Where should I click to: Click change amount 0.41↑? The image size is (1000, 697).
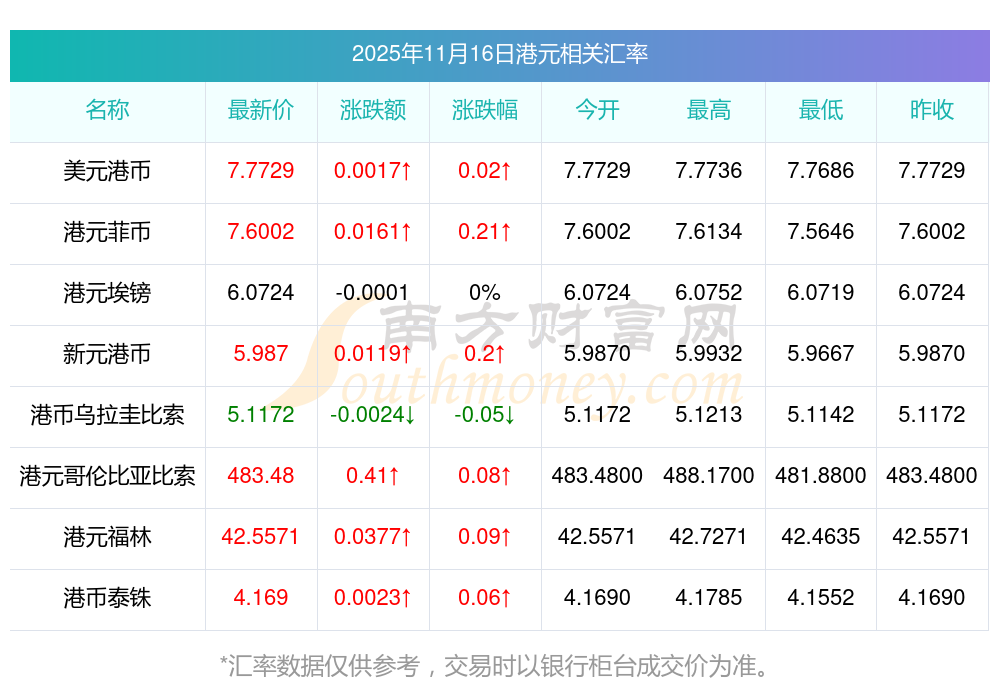pos(372,475)
